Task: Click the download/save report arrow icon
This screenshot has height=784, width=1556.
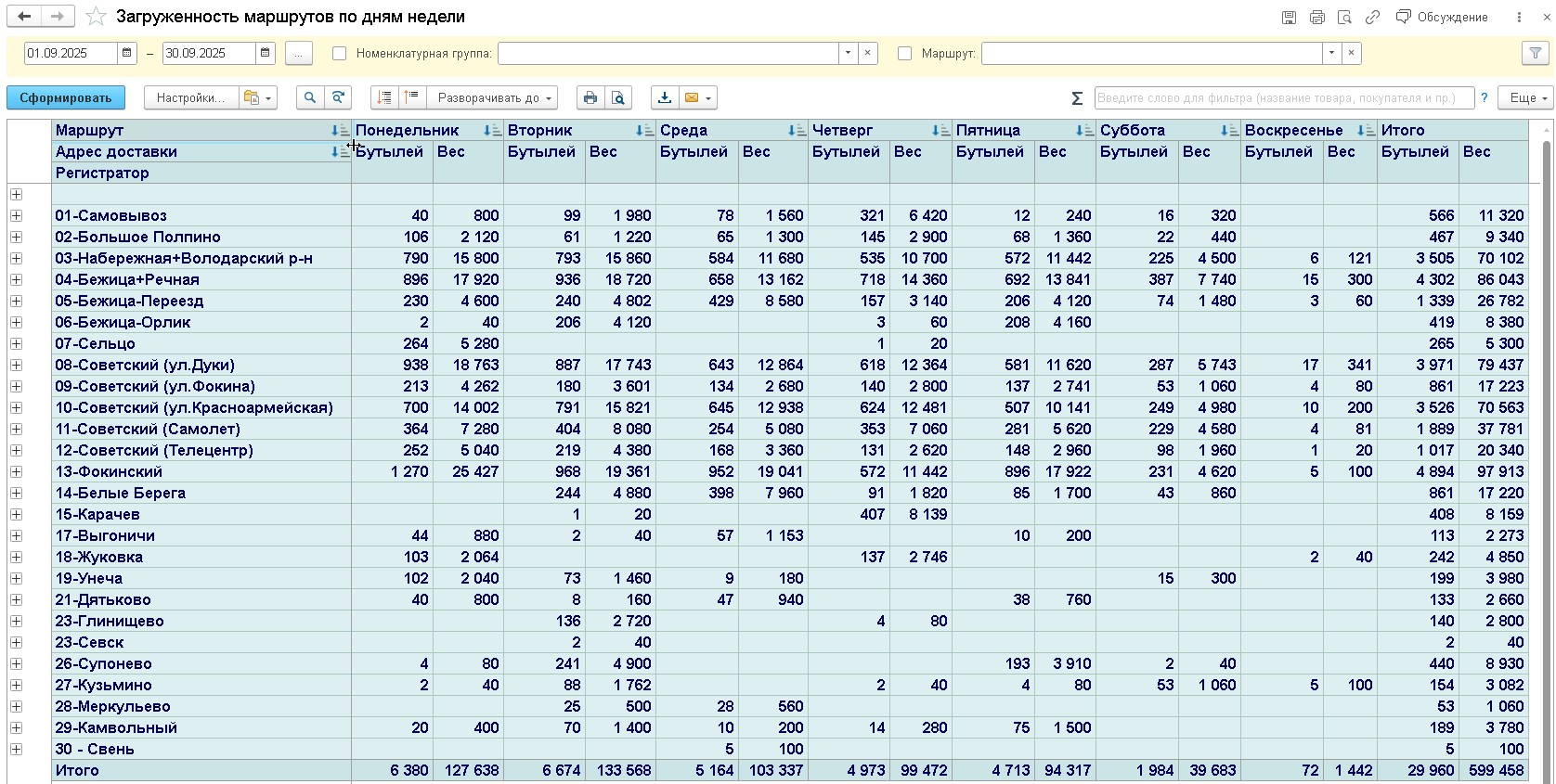Action: point(665,97)
